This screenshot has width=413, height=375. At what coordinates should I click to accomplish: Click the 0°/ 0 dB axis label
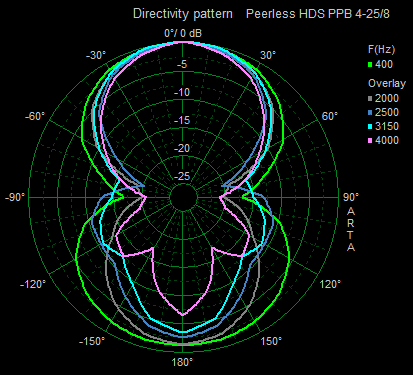(x=183, y=33)
